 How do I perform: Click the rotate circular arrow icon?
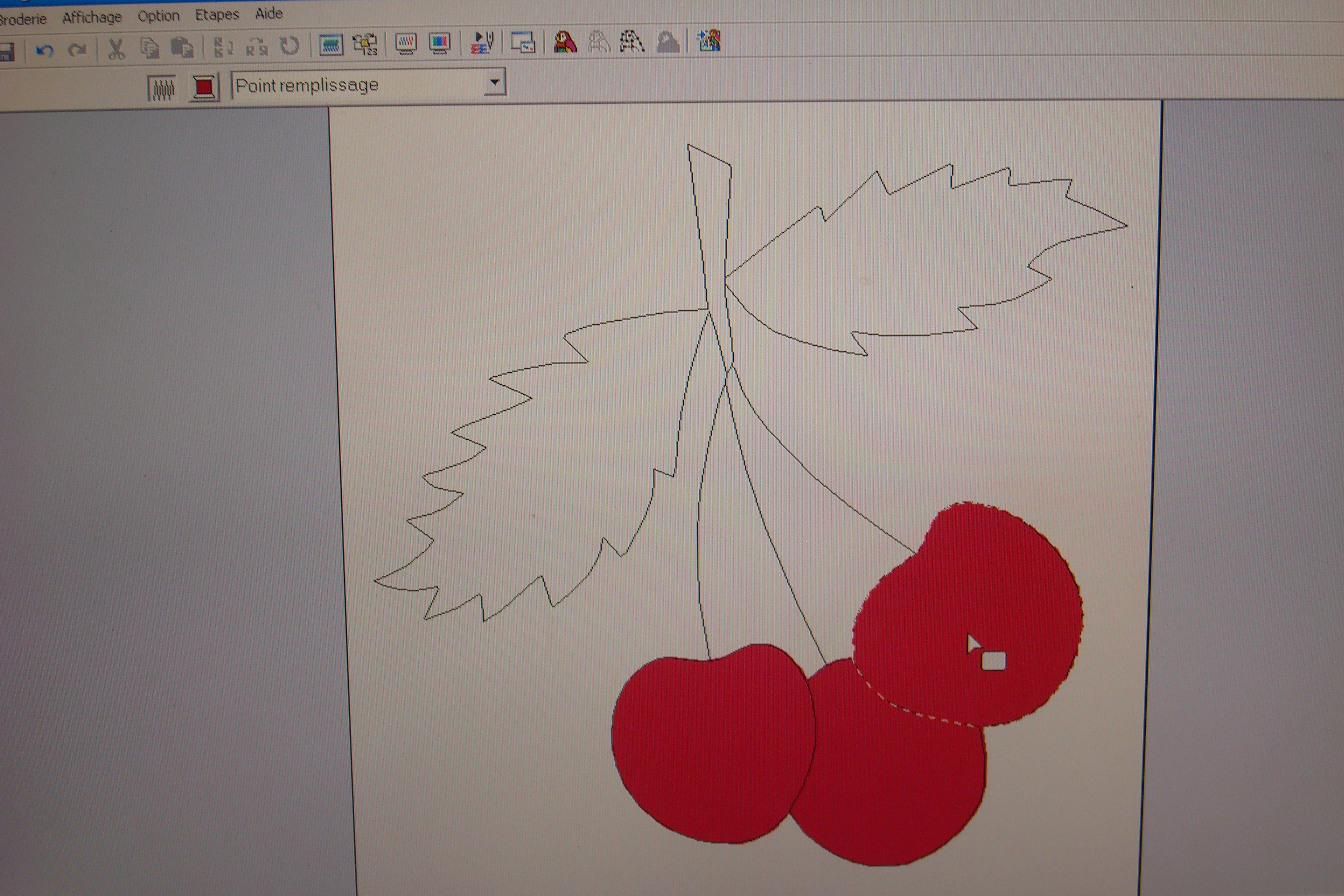point(290,45)
